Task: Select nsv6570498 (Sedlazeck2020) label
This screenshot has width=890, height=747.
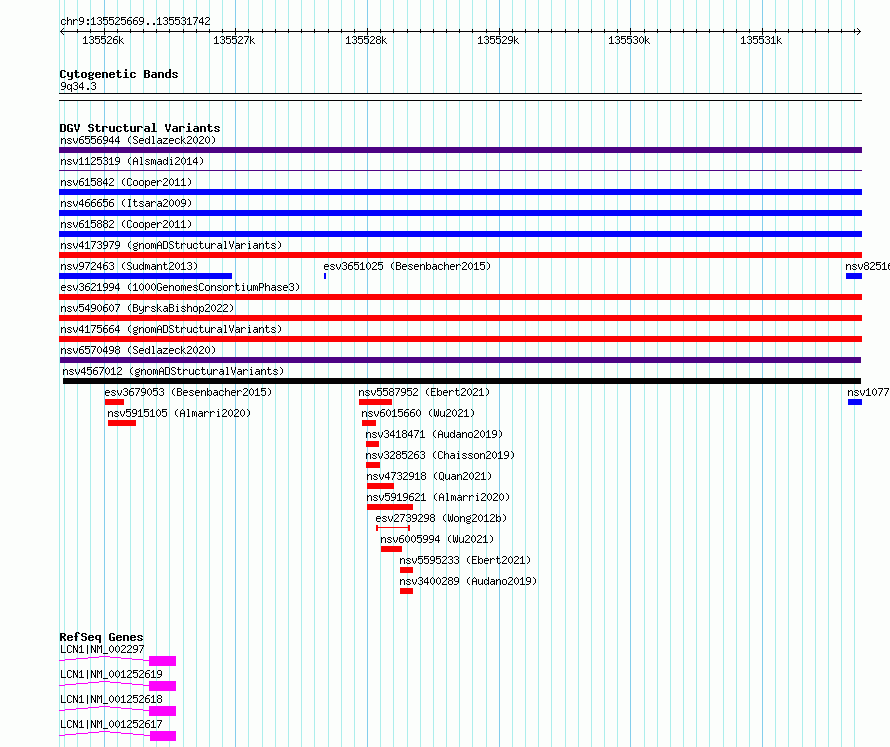Action: pyautogui.click(x=138, y=350)
